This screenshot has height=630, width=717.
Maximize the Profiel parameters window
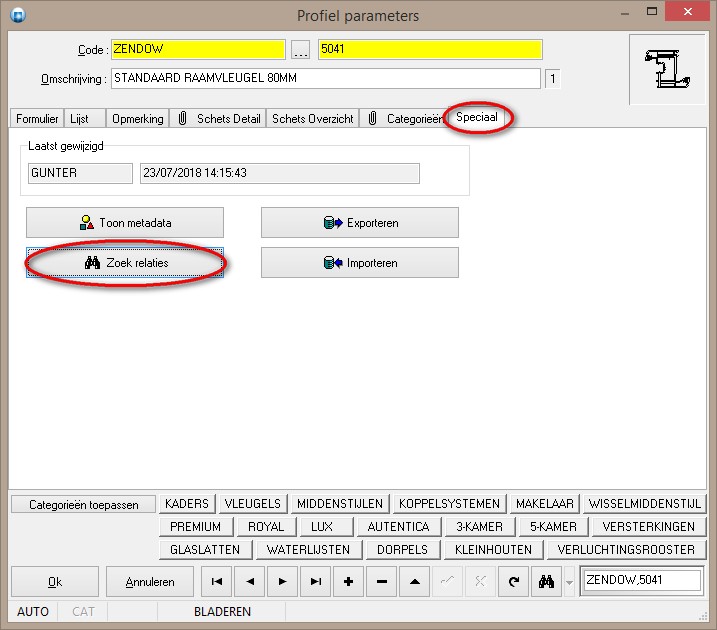click(652, 11)
